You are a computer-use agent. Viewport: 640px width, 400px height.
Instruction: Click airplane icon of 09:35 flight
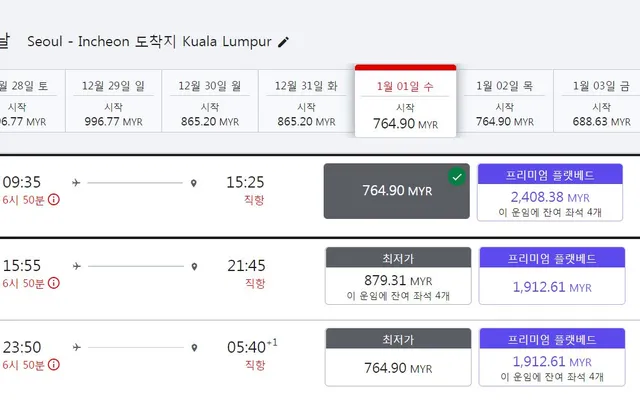pos(76,183)
